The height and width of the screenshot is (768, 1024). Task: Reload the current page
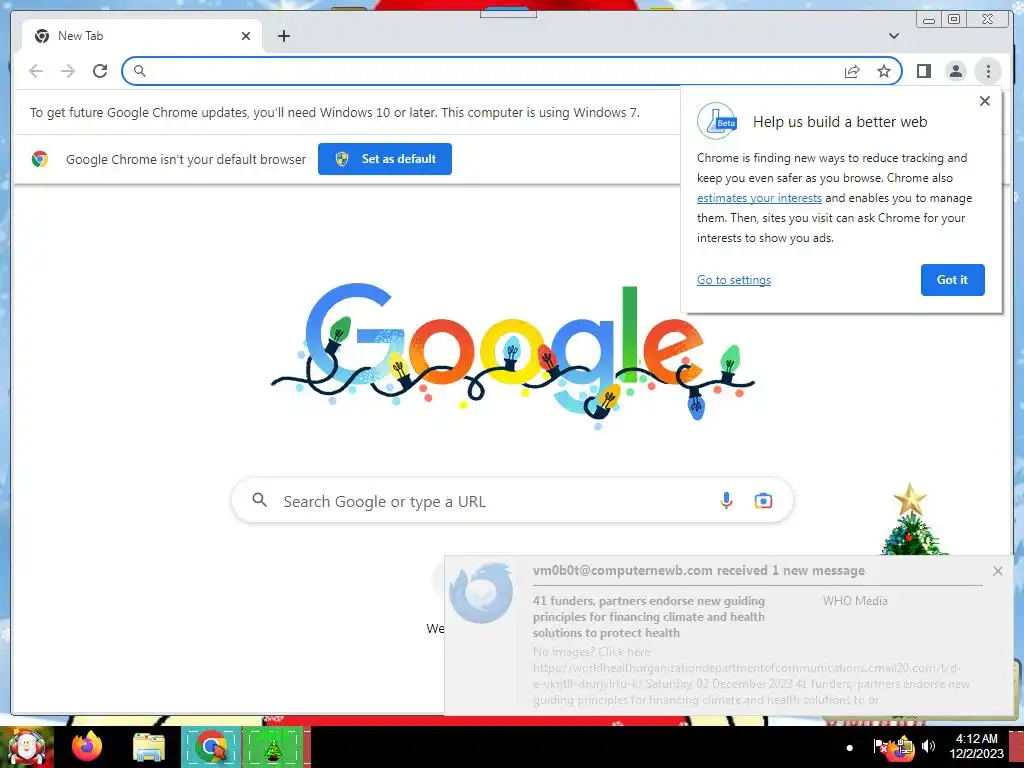click(100, 71)
